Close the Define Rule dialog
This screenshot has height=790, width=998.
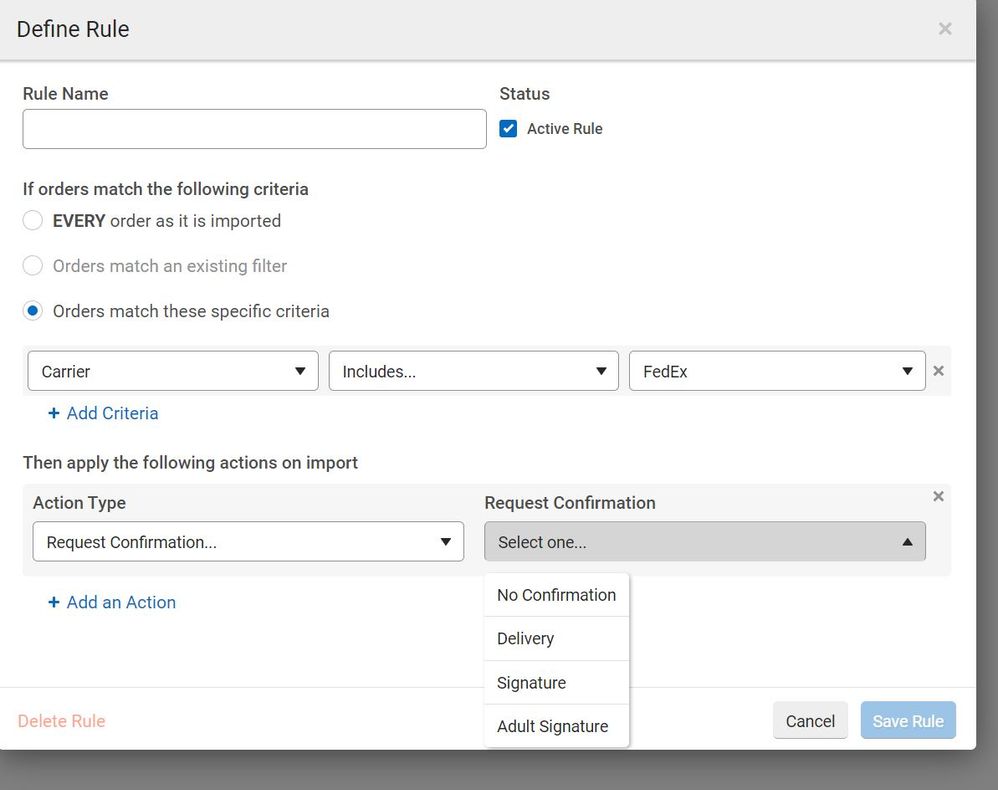944,29
